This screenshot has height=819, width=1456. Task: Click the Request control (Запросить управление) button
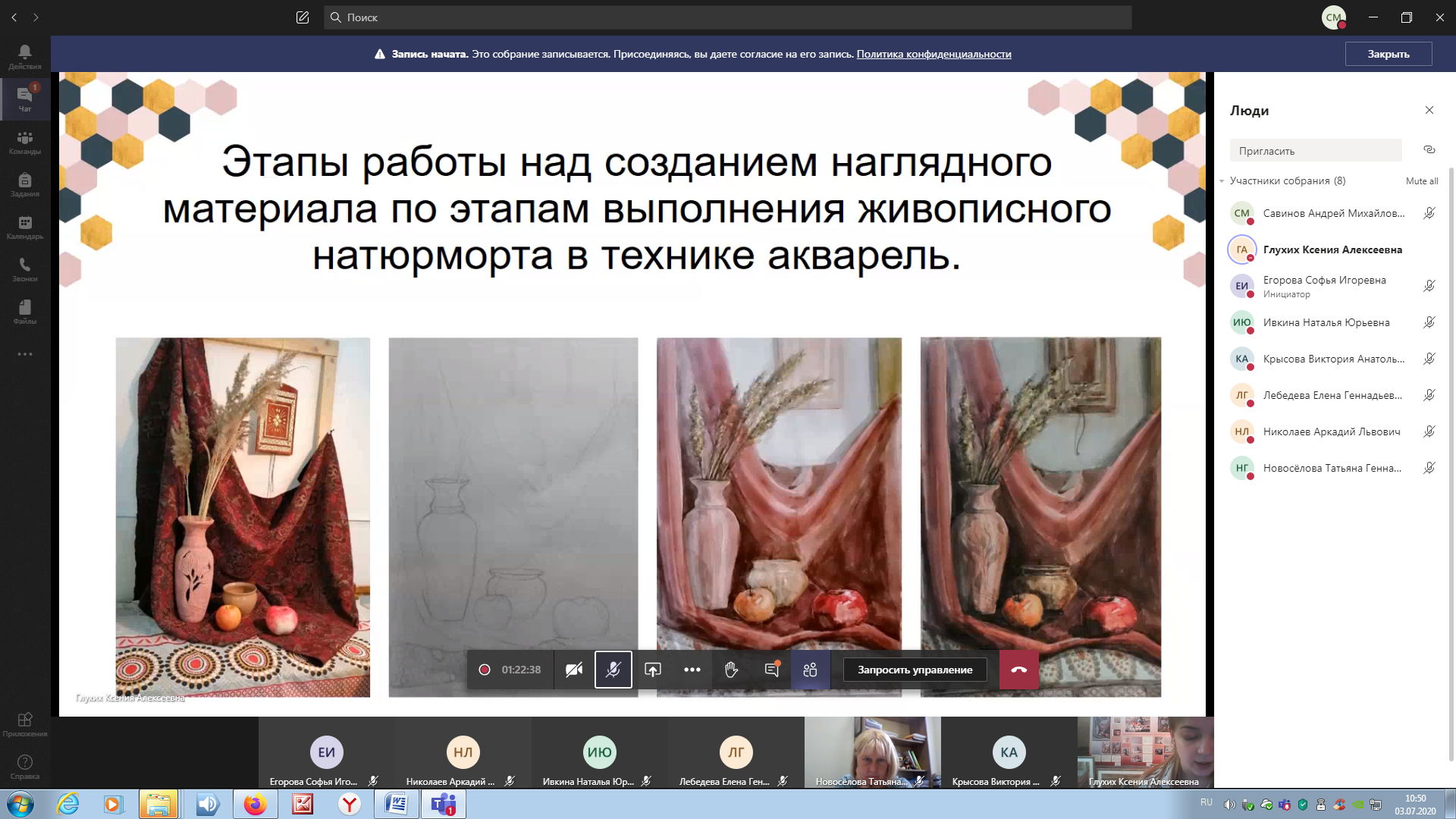coord(915,670)
